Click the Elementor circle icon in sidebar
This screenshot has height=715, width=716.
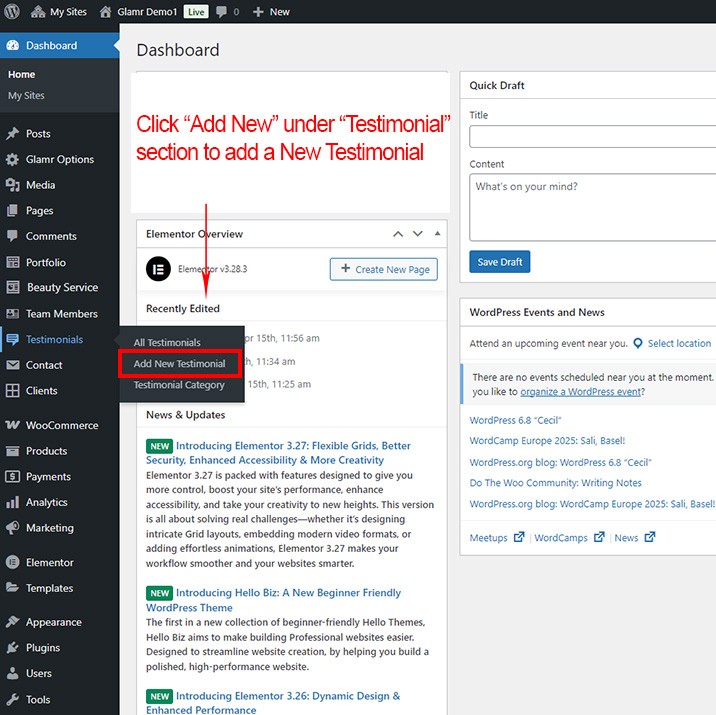(x=13, y=562)
